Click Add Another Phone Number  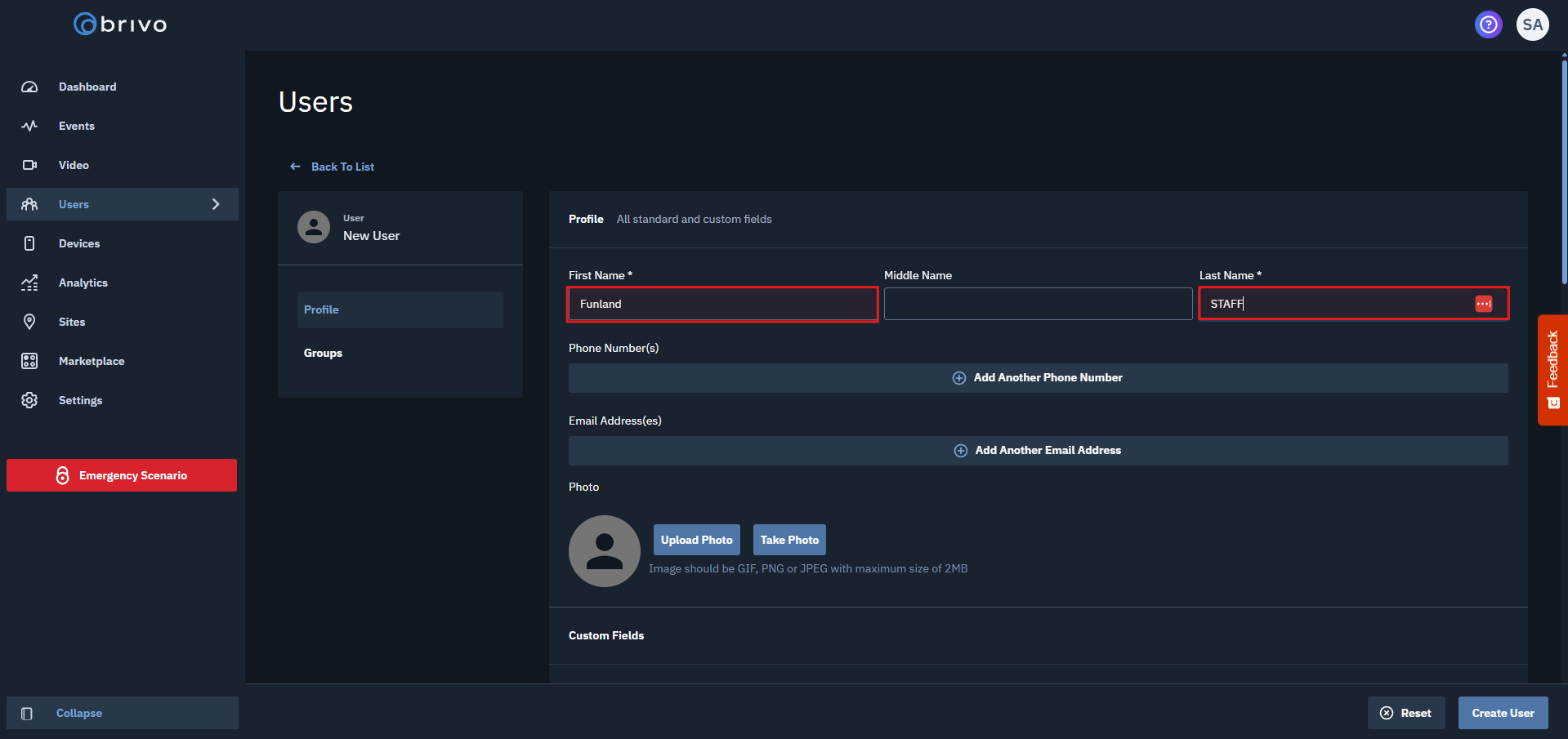pyautogui.click(x=1038, y=377)
